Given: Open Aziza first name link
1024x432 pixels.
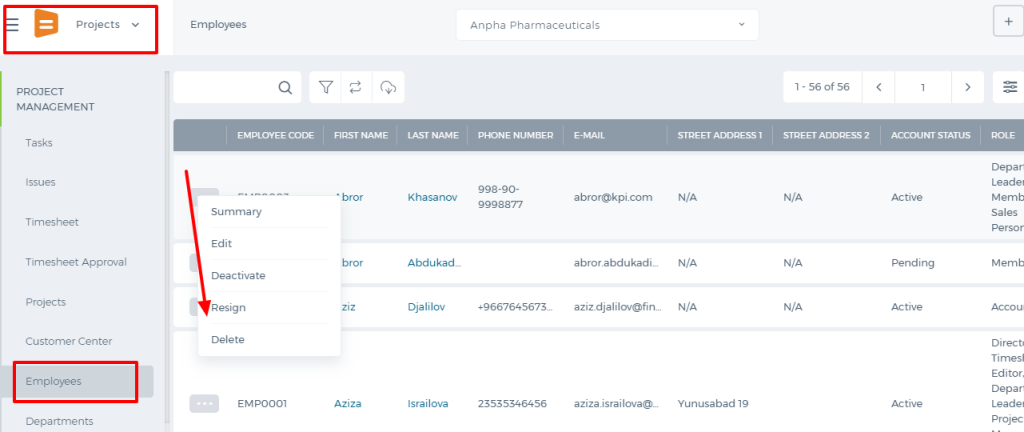Looking at the screenshot, I should [347, 403].
